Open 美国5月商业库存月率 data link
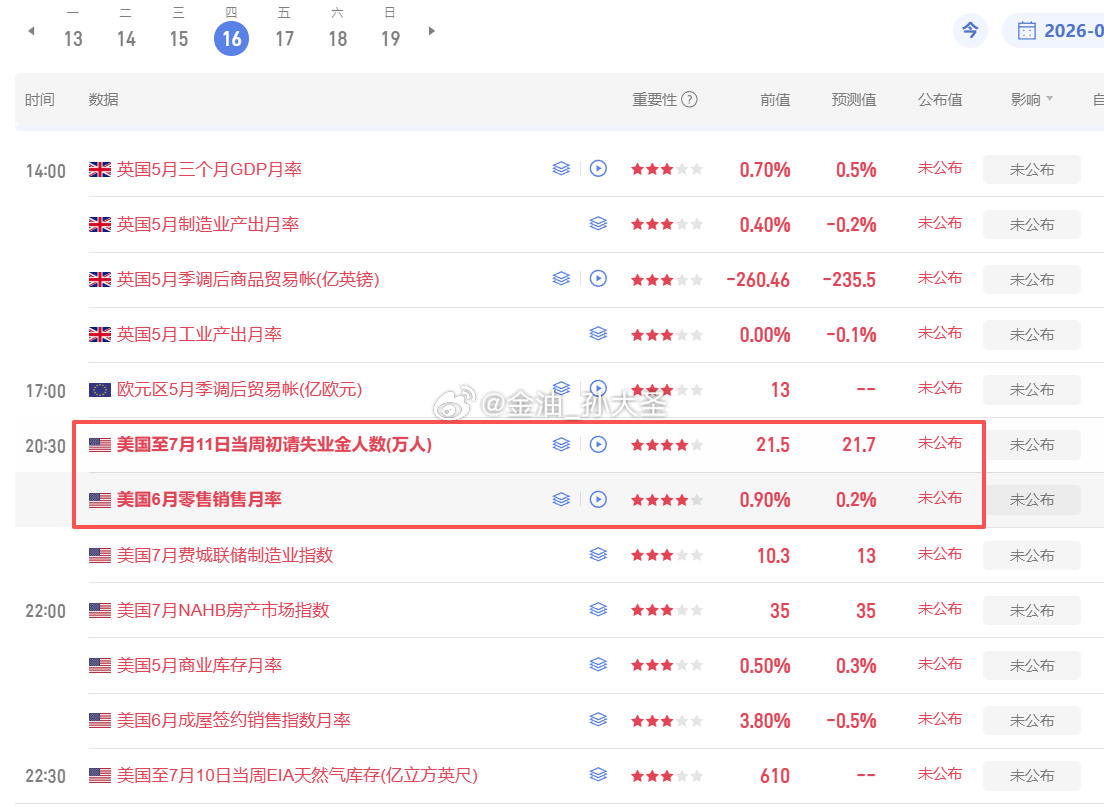This screenshot has height=807, width=1104. (199, 665)
